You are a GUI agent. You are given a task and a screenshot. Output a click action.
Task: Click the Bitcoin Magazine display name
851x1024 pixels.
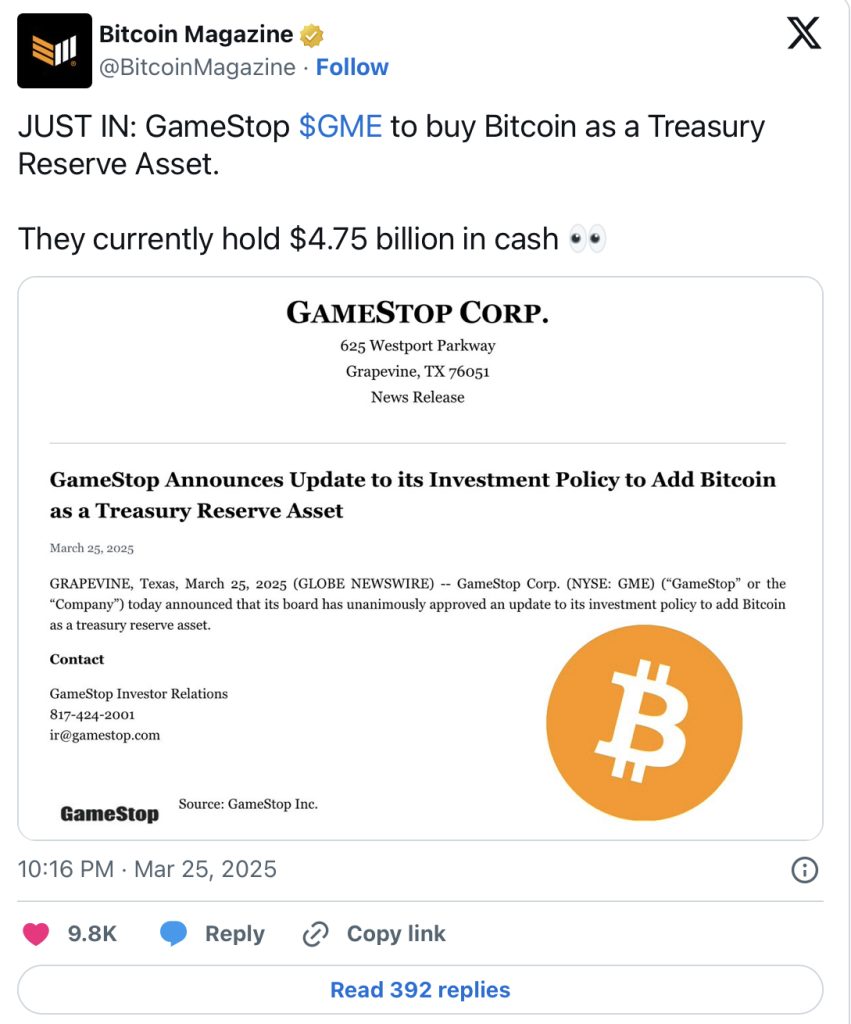(x=195, y=35)
